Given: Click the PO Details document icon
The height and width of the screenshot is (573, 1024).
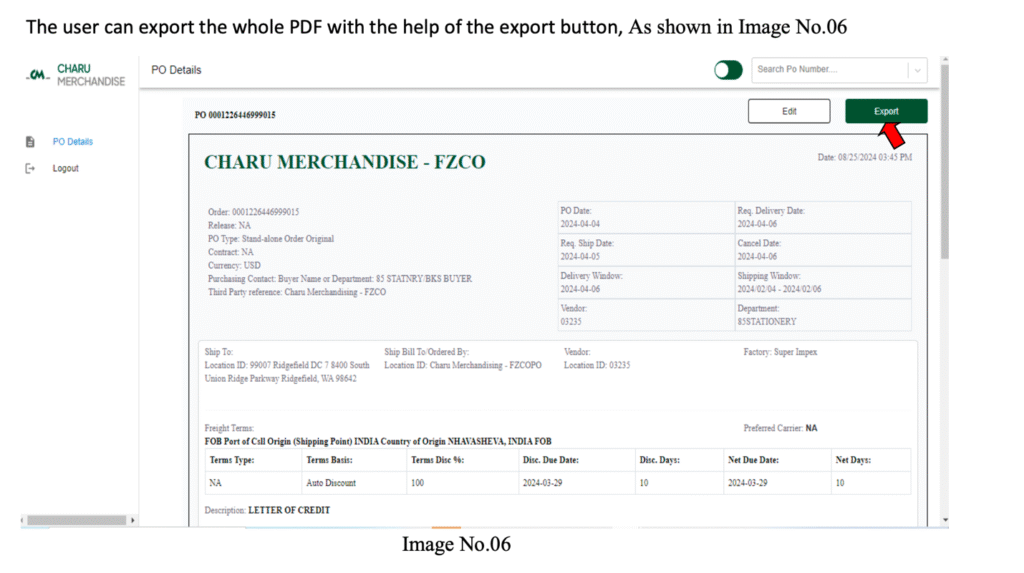Looking at the screenshot, I should 30,142.
